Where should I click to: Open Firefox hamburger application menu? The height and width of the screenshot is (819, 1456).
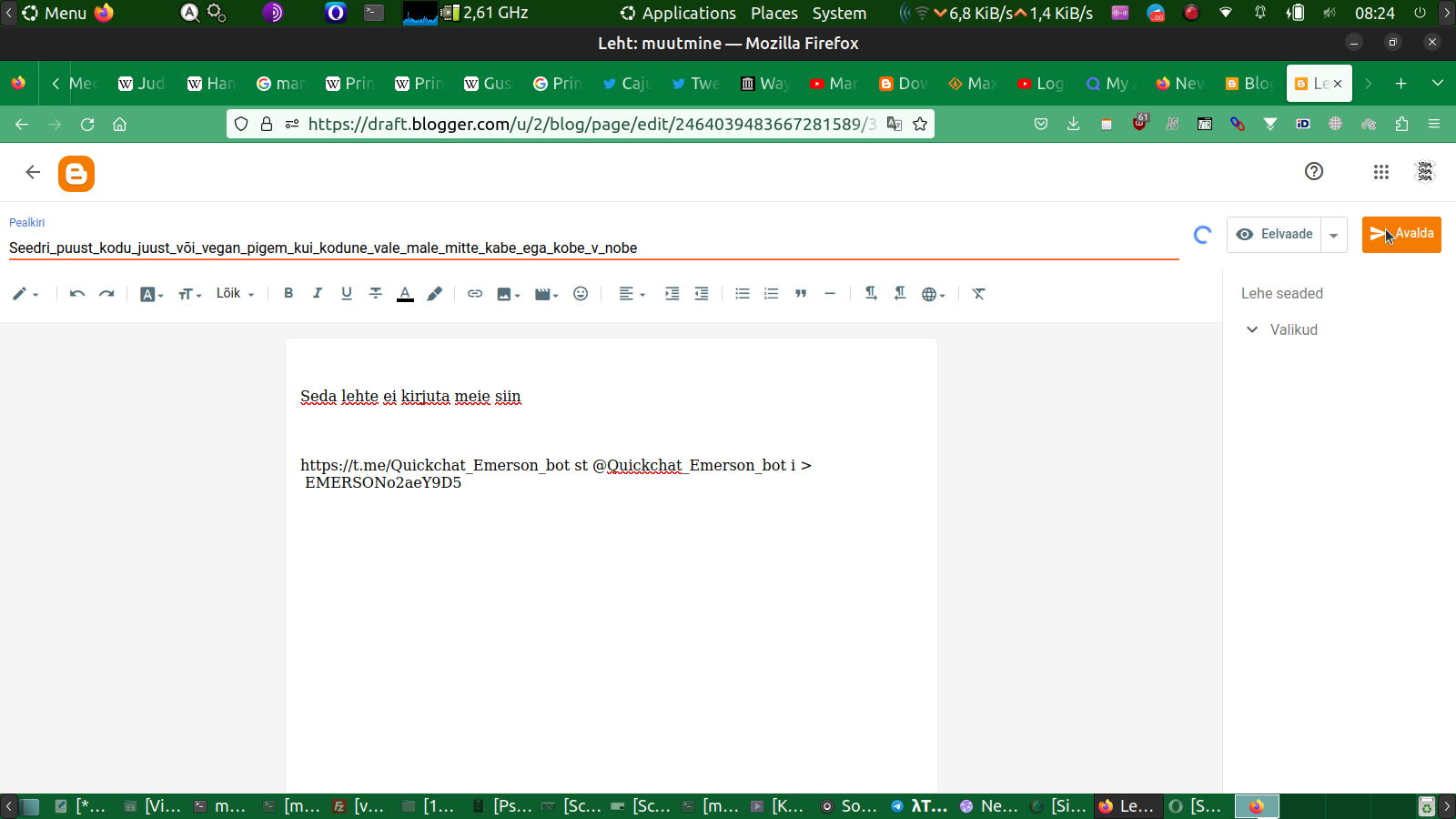click(x=1434, y=125)
